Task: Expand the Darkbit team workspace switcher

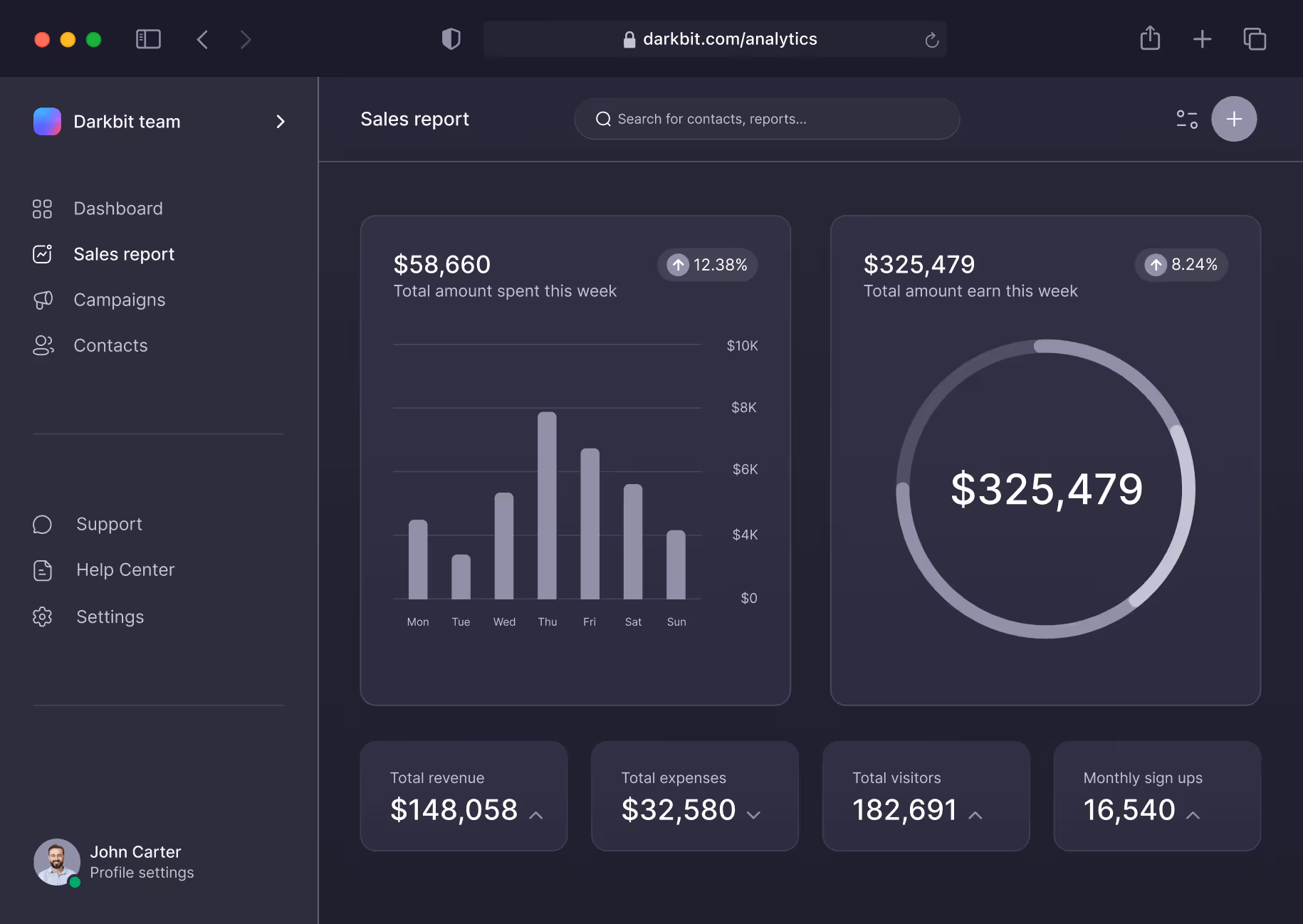Action: pyautogui.click(x=281, y=122)
